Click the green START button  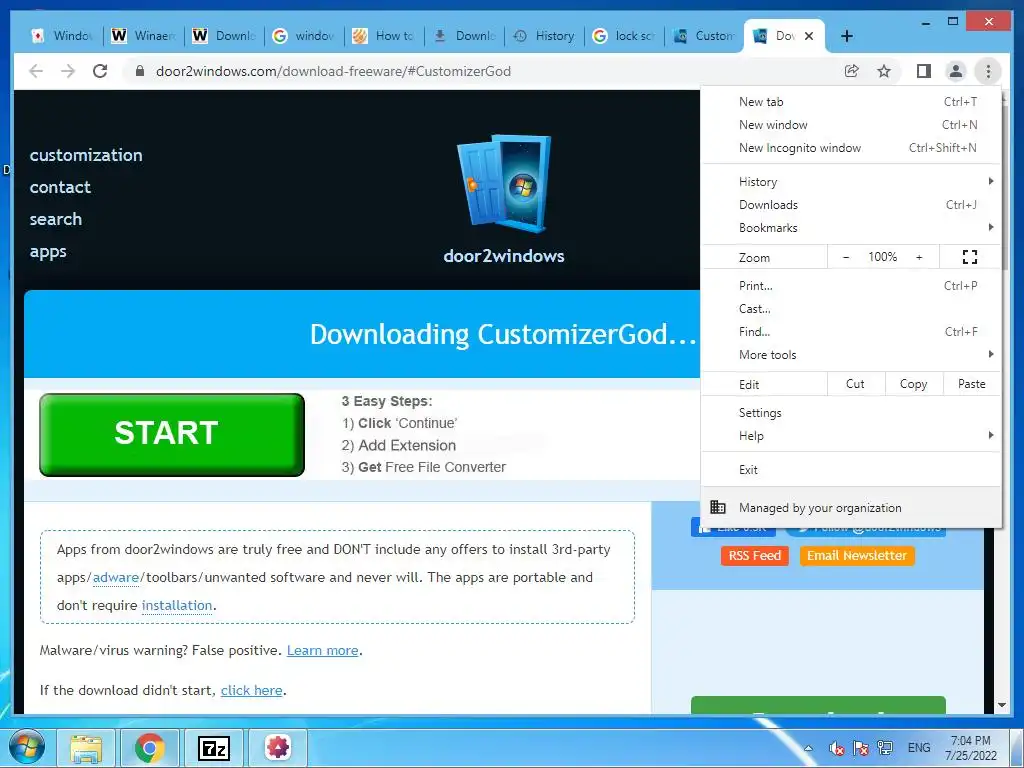172,434
